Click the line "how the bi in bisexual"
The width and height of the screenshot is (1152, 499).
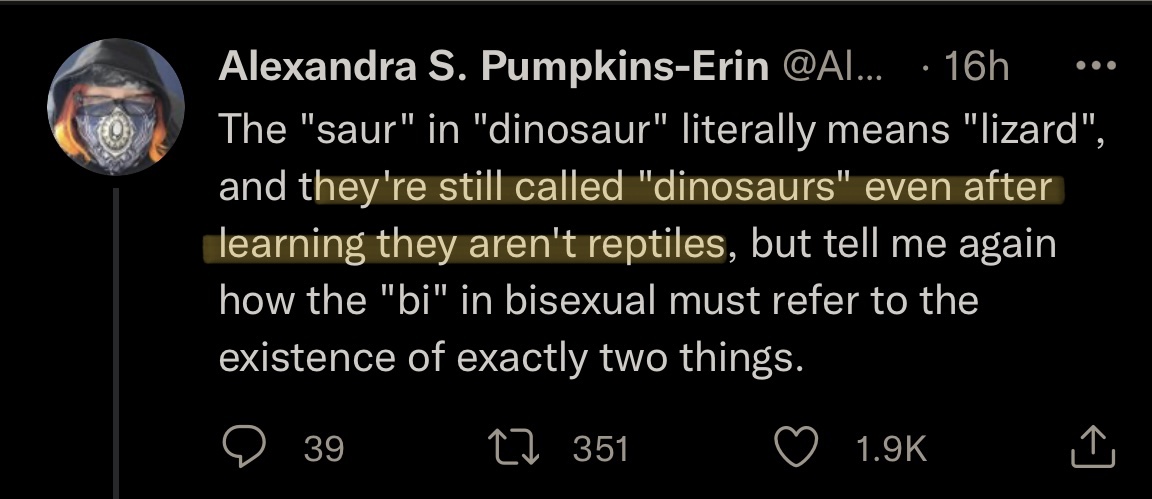[599, 301]
